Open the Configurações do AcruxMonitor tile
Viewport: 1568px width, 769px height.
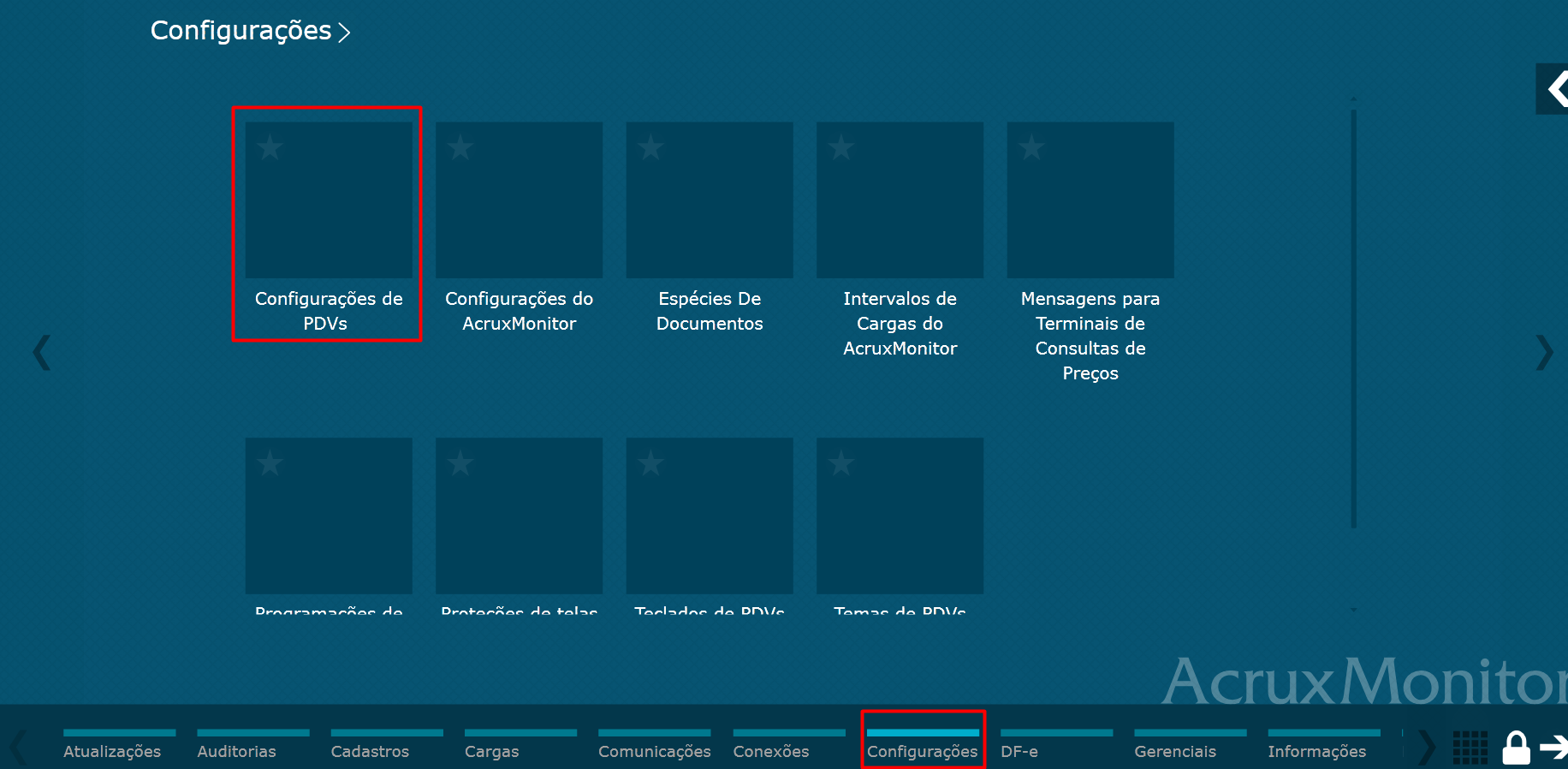[520, 200]
